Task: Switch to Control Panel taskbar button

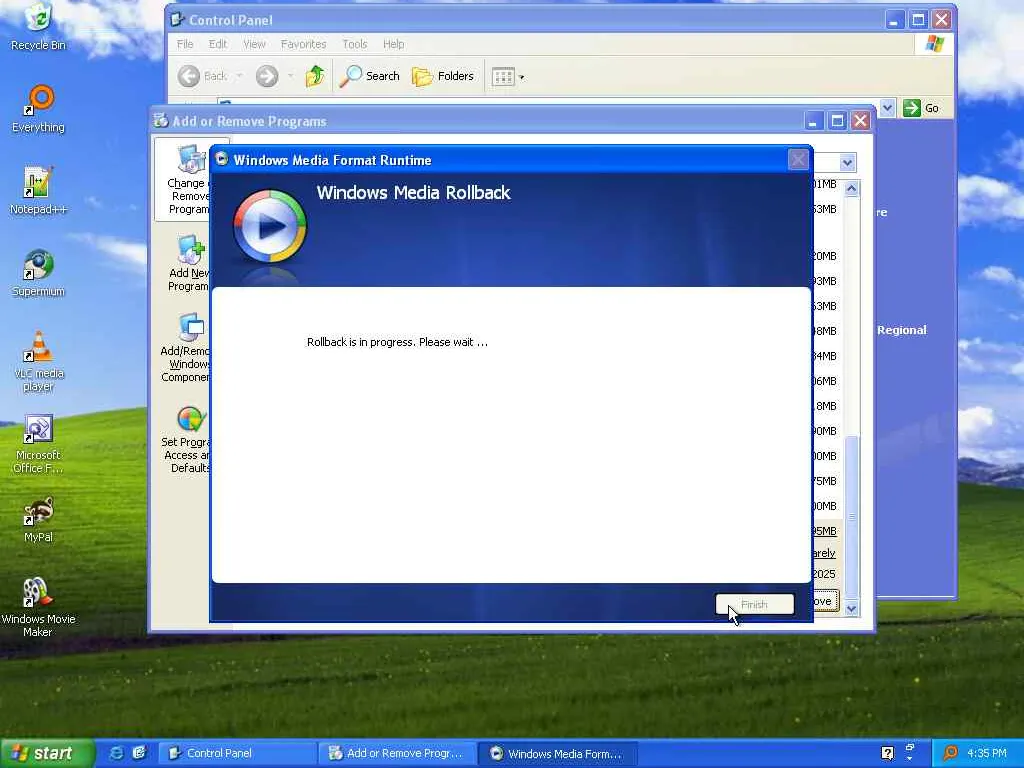Action: click(237, 753)
